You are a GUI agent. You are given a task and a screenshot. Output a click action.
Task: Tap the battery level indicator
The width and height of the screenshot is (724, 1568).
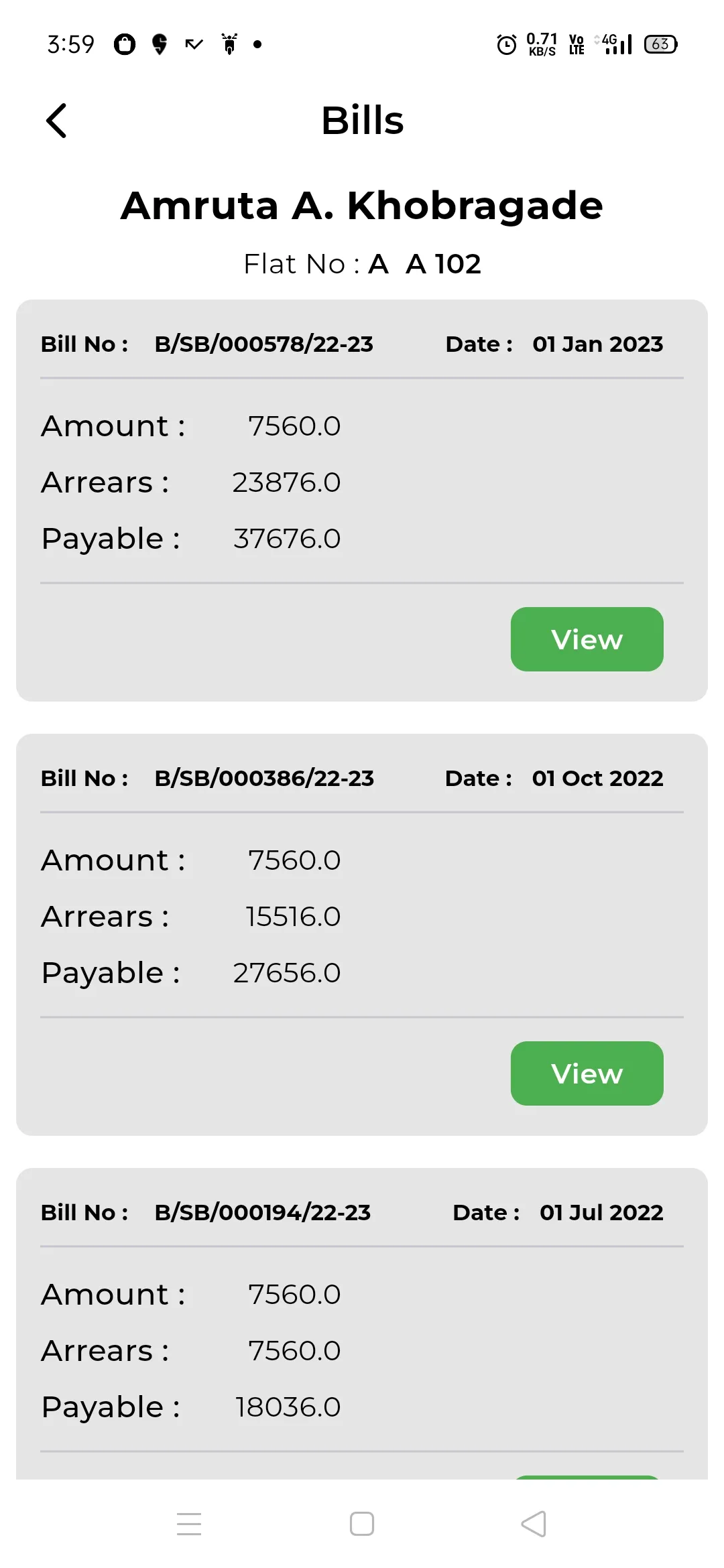click(661, 44)
